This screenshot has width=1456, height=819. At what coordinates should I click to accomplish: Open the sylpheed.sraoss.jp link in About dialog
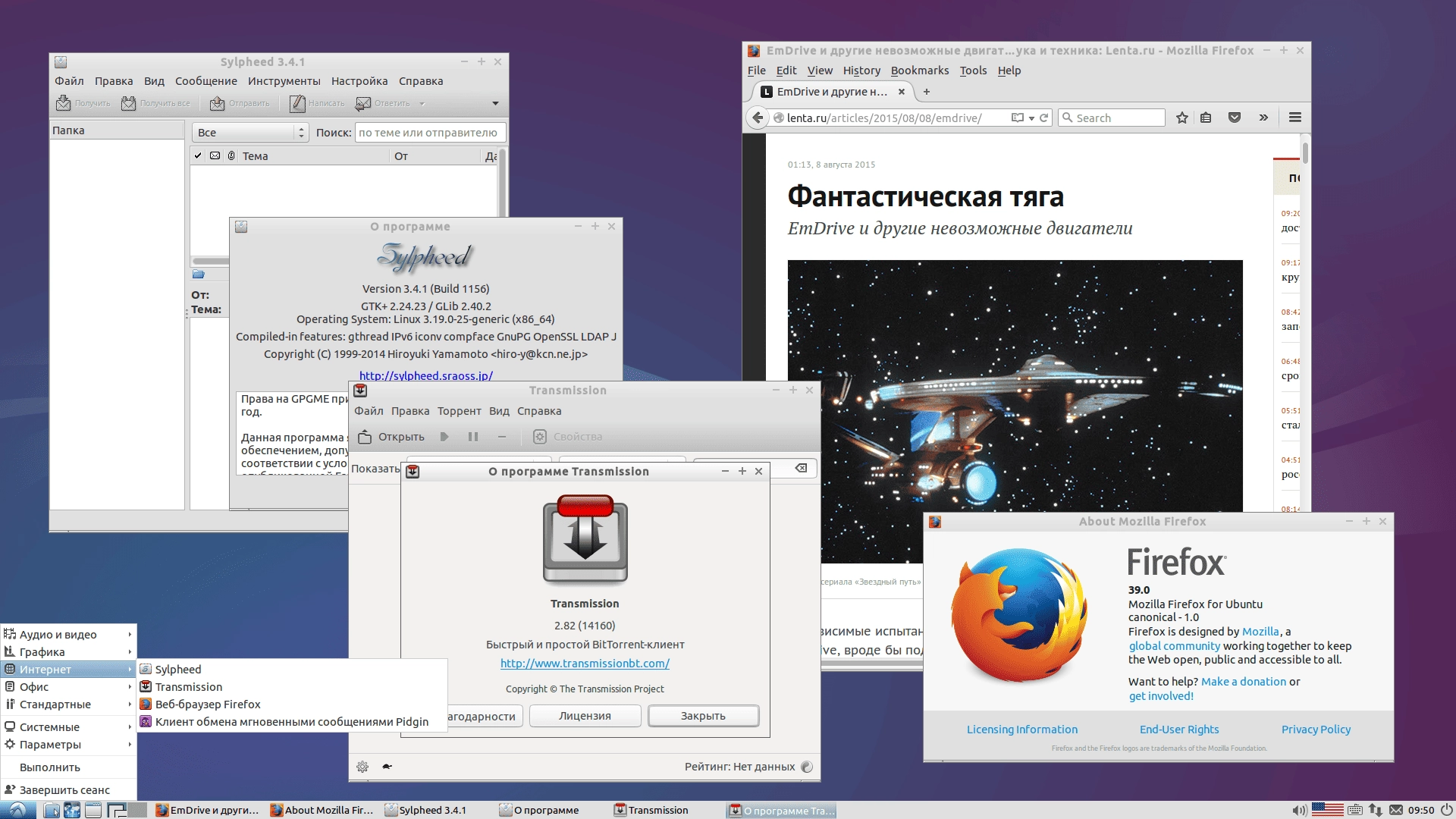425,375
